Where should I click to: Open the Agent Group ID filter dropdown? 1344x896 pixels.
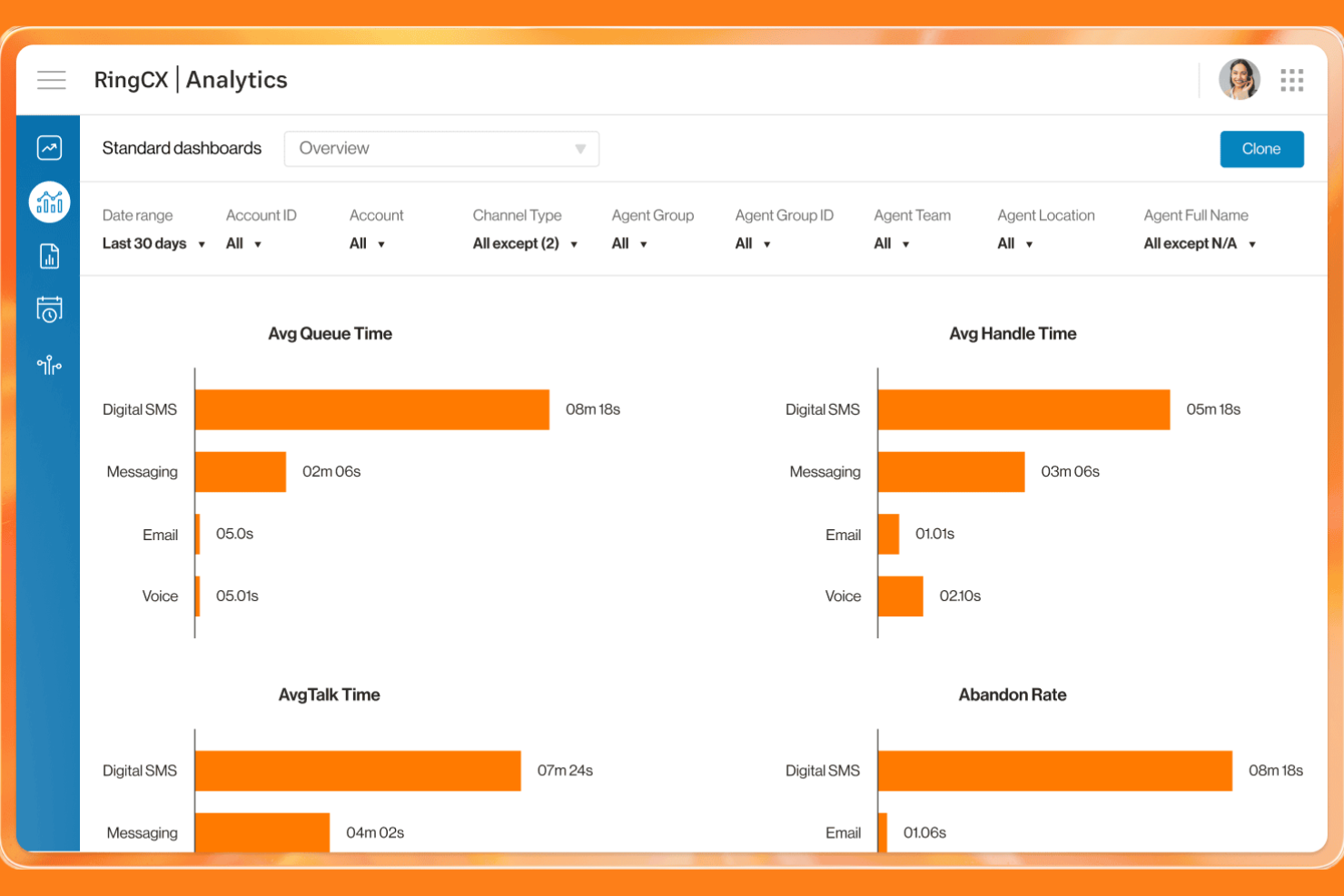pos(753,243)
